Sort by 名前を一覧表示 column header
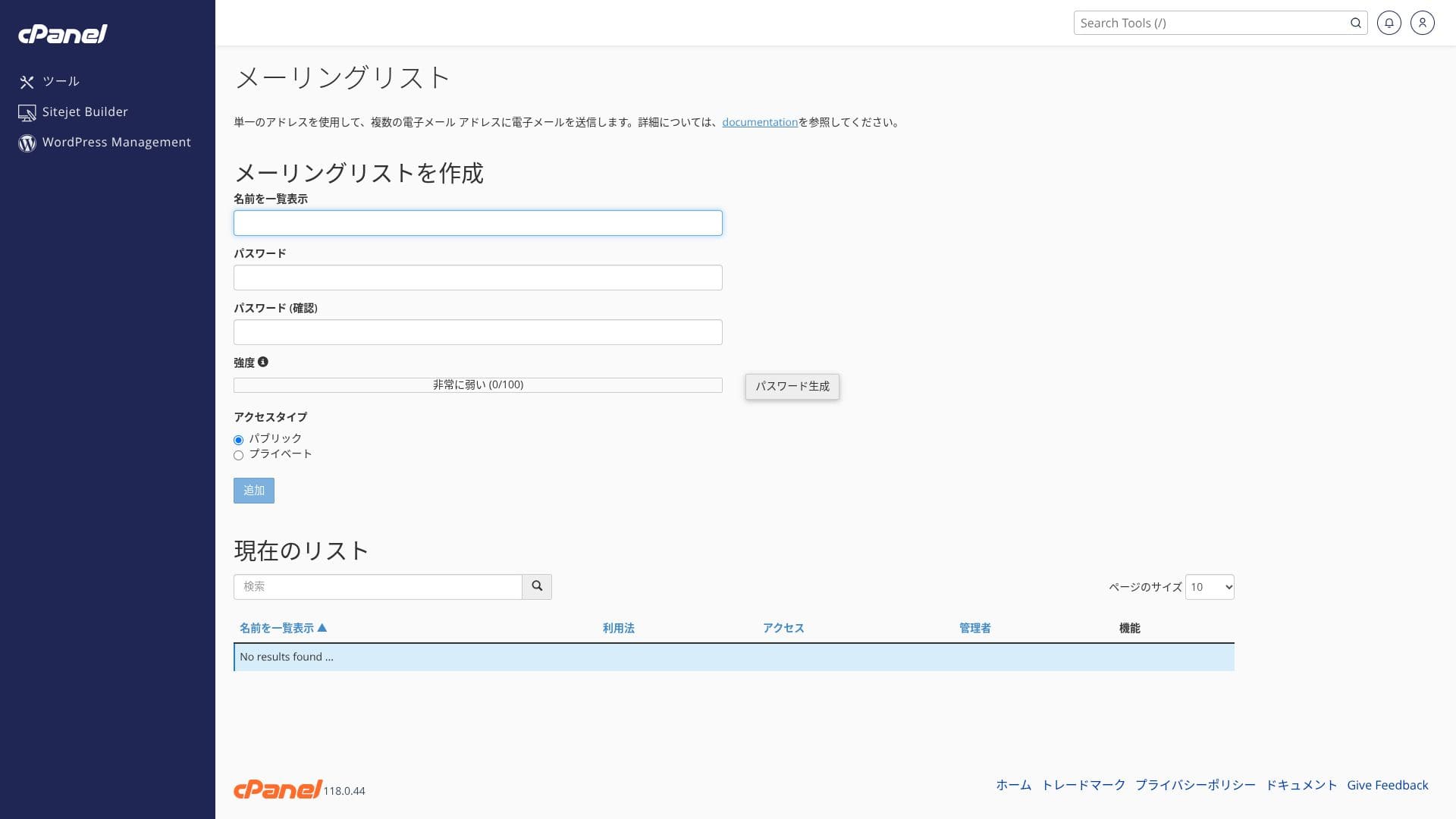Image resolution: width=1456 pixels, height=819 pixels. (277, 628)
